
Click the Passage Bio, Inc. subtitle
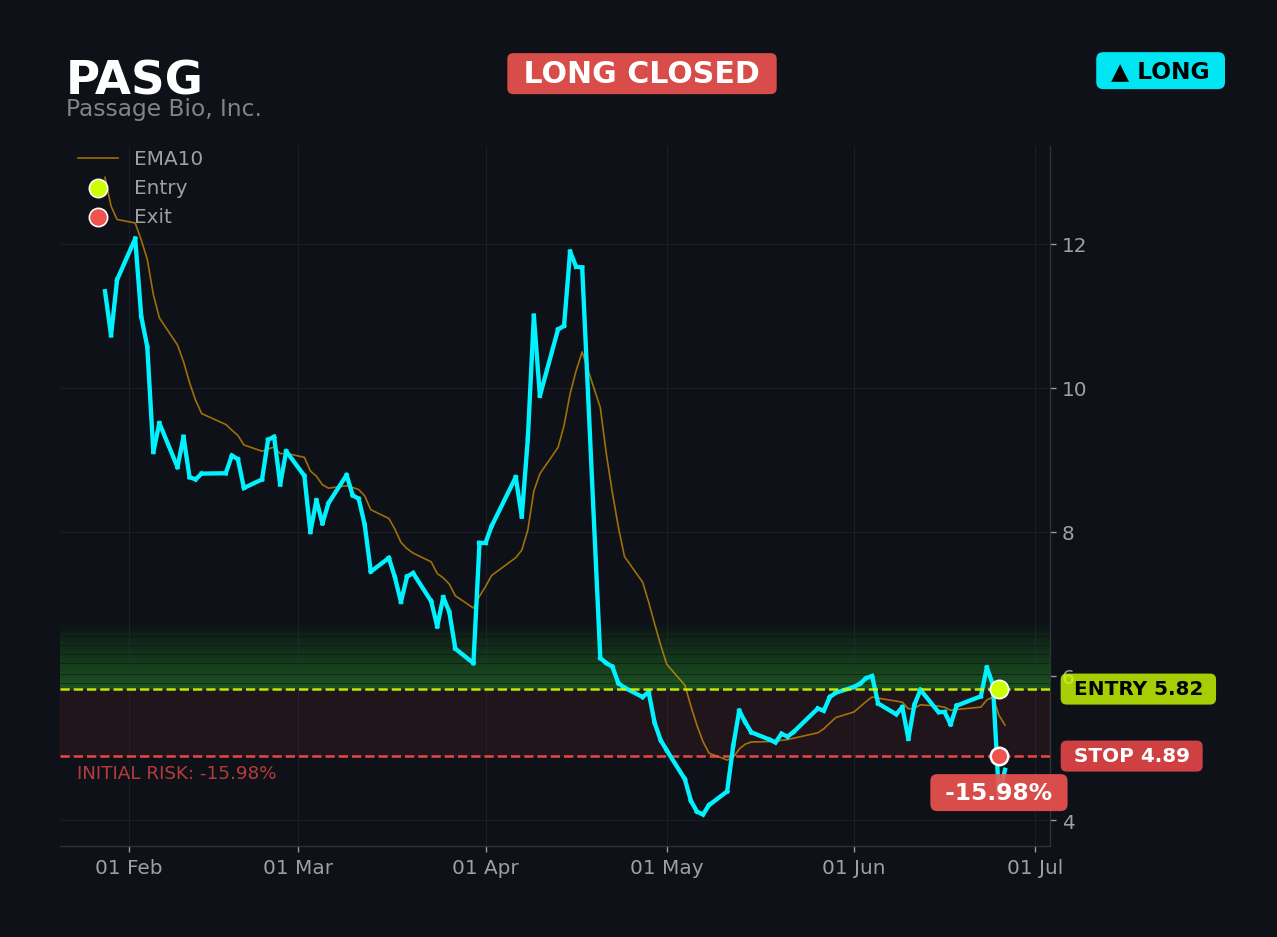click(164, 109)
